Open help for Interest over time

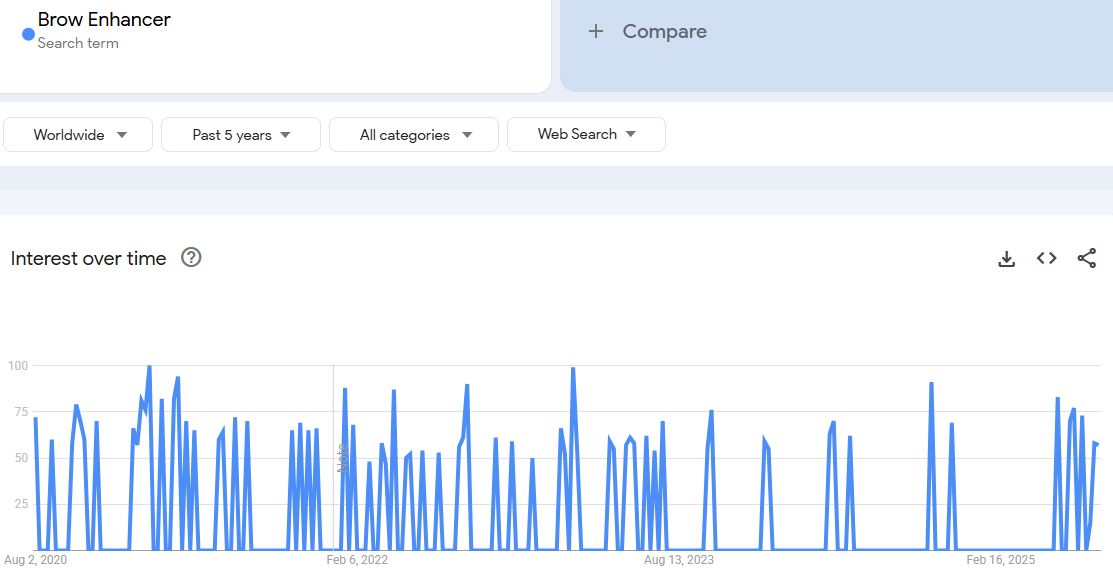click(x=191, y=258)
